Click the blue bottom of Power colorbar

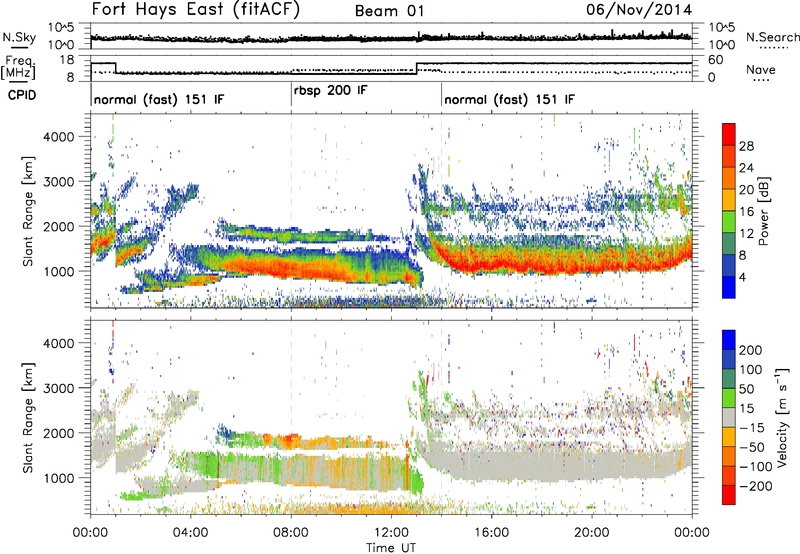pyautogui.click(x=729, y=287)
